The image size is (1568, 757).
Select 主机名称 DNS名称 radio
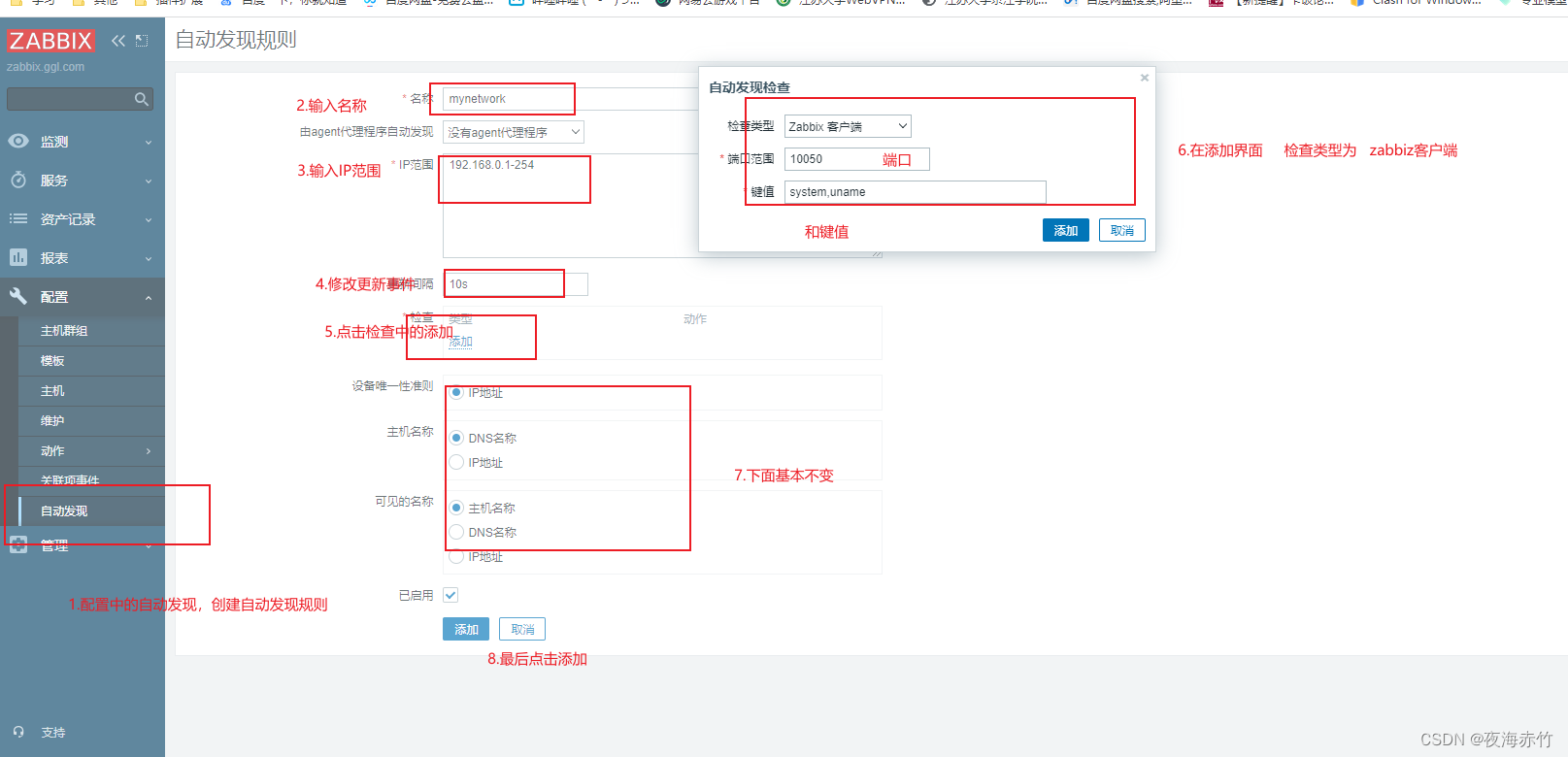click(456, 438)
